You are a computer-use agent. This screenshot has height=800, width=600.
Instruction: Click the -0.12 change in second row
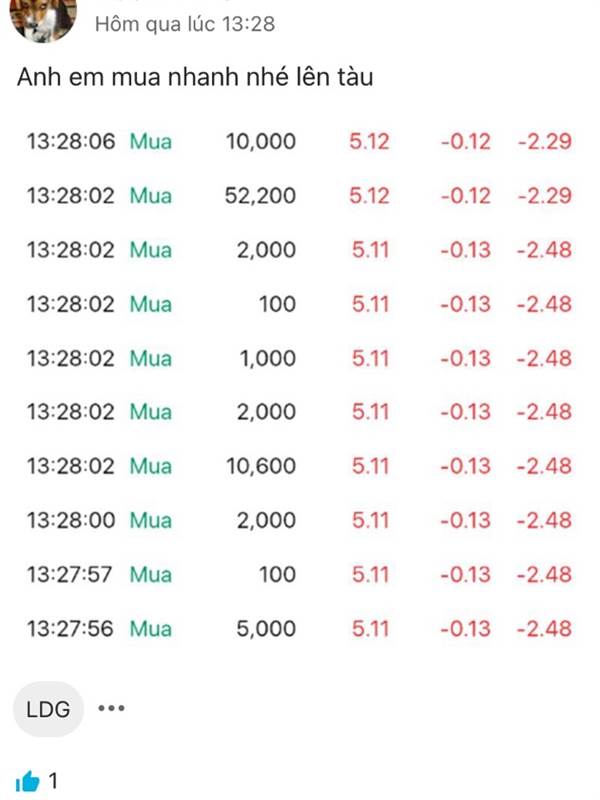click(x=465, y=196)
